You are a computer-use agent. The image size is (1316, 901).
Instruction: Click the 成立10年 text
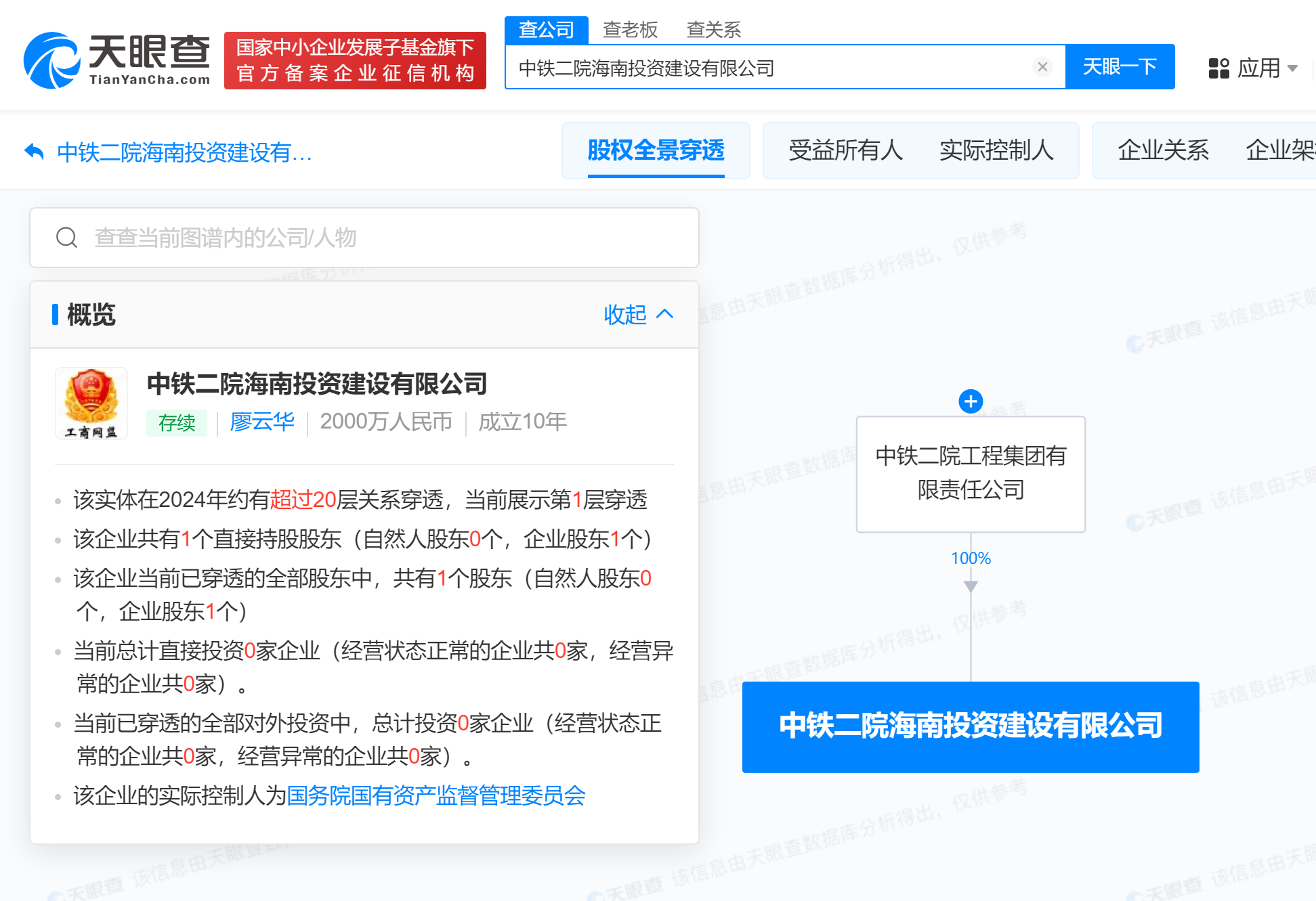tap(522, 422)
